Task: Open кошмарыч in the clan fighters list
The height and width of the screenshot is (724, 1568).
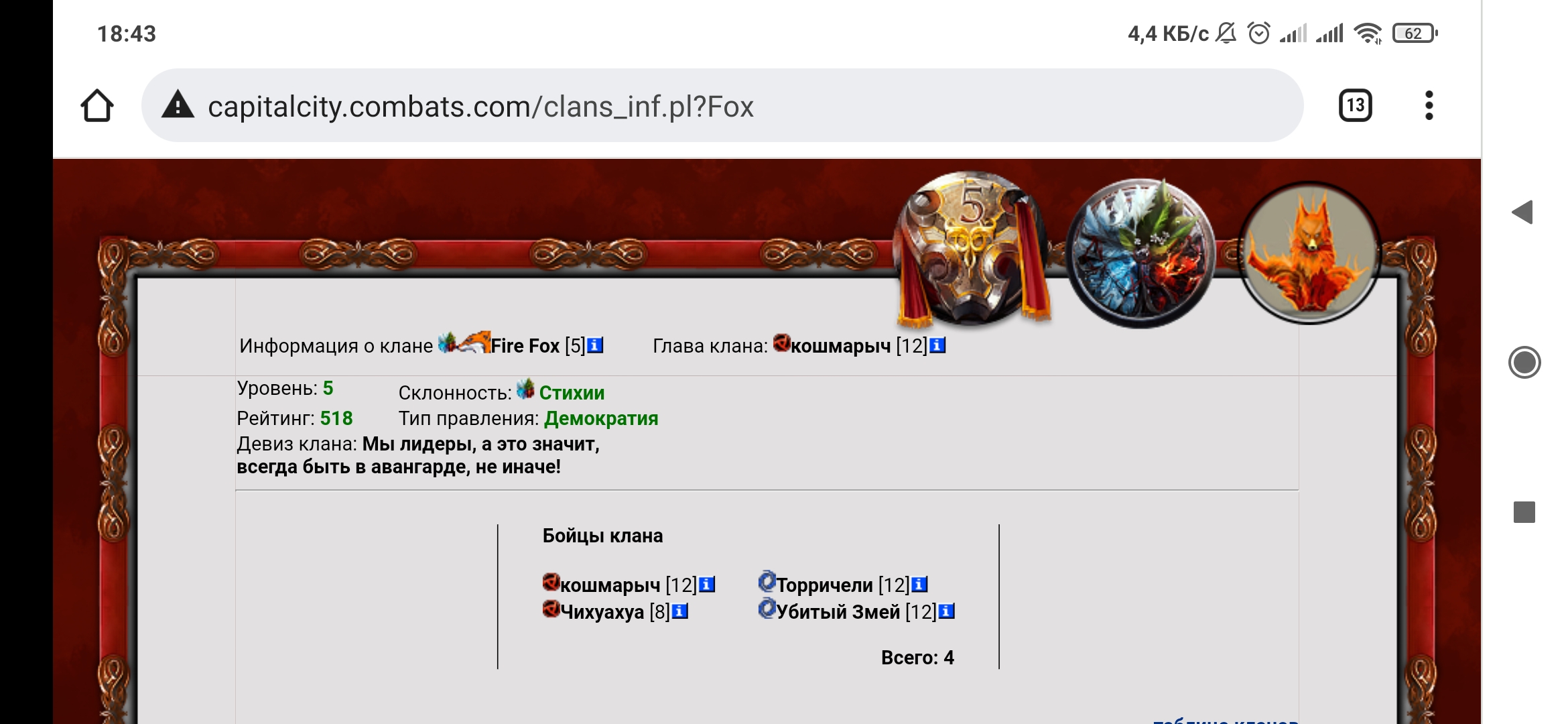Action: click(610, 585)
